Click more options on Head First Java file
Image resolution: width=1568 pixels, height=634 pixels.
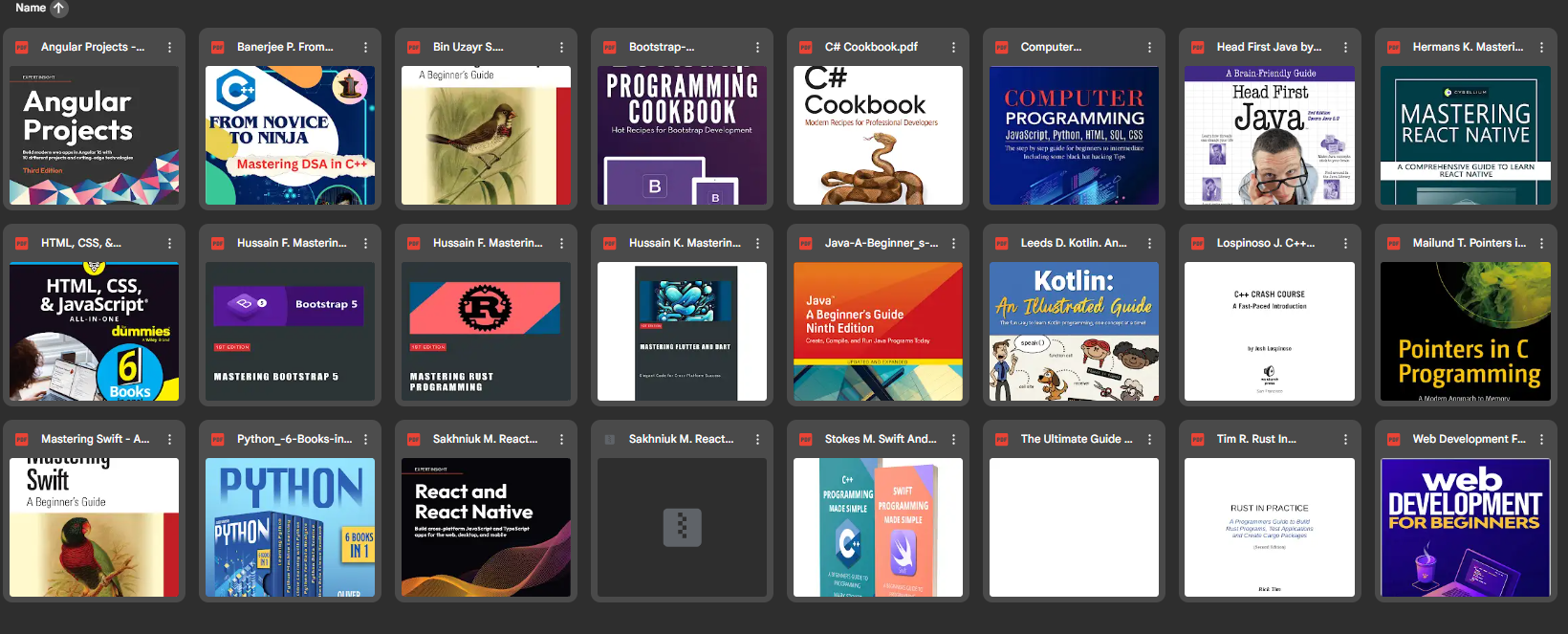[x=1345, y=47]
